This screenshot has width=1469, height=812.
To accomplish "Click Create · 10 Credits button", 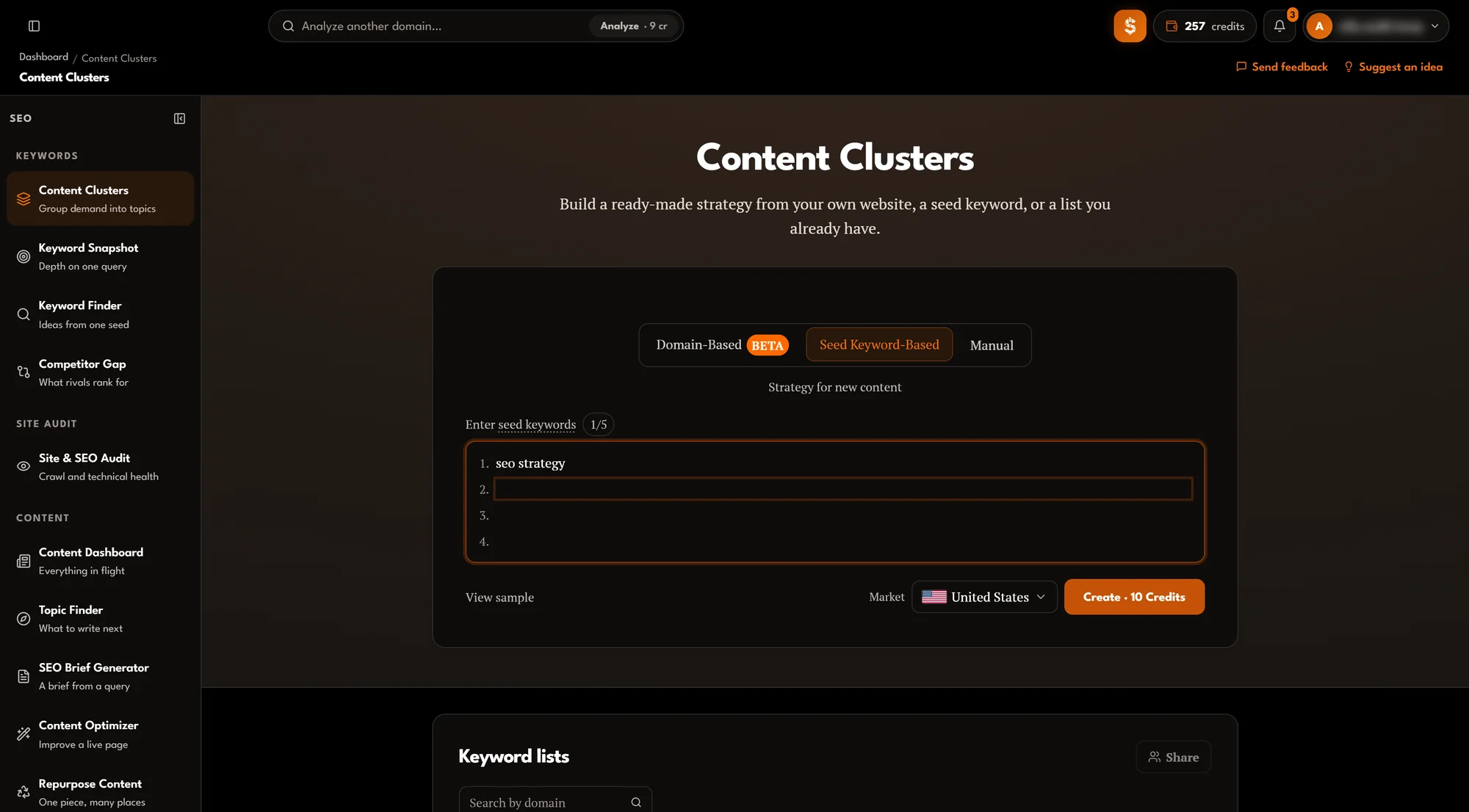I will point(1134,597).
